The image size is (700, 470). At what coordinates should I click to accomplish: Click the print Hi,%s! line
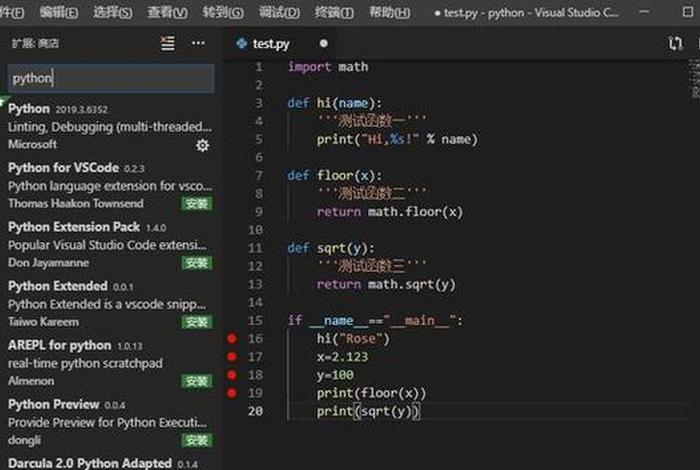[x=397, y=139]
